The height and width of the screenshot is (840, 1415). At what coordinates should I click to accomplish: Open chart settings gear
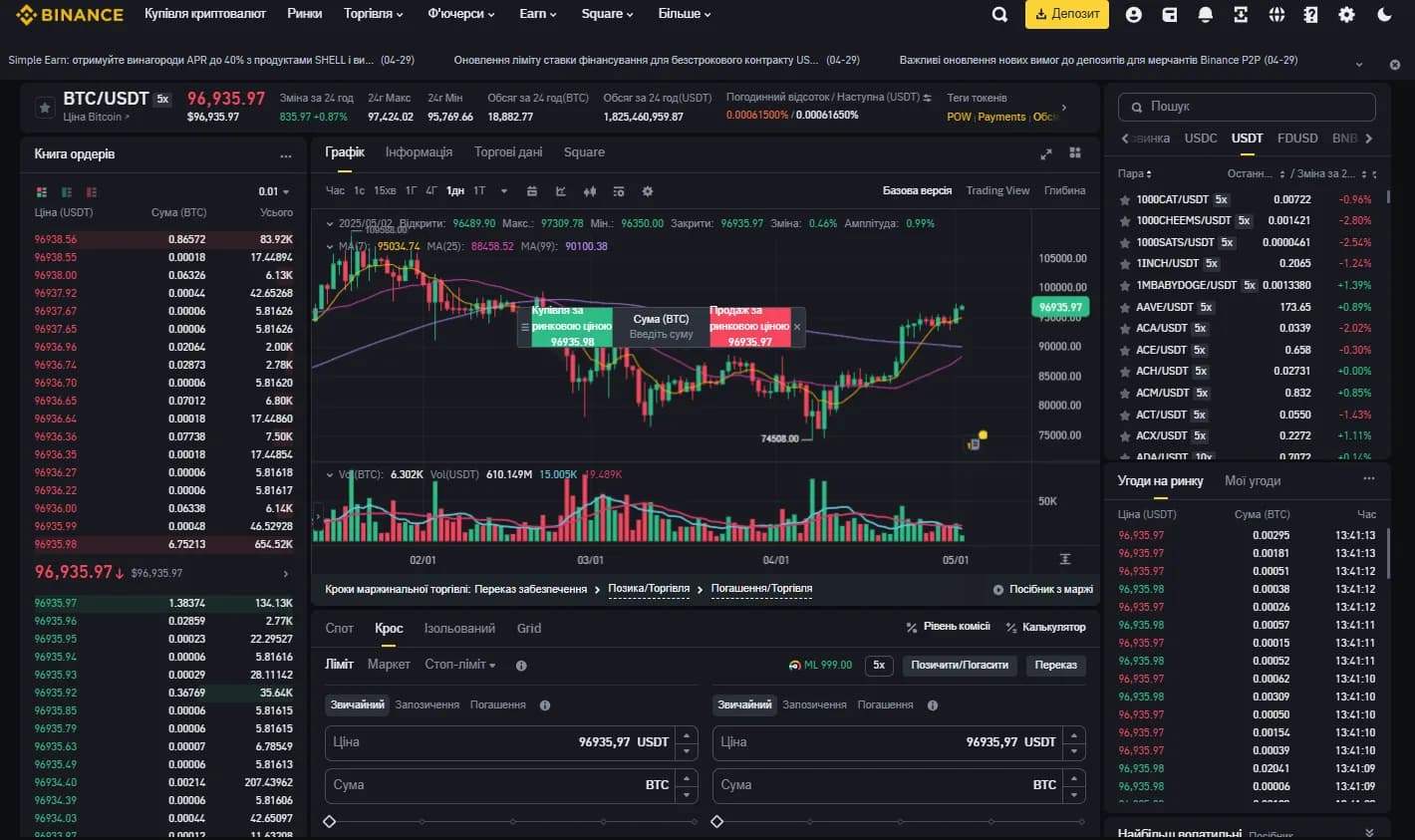(x=648, y=190)
